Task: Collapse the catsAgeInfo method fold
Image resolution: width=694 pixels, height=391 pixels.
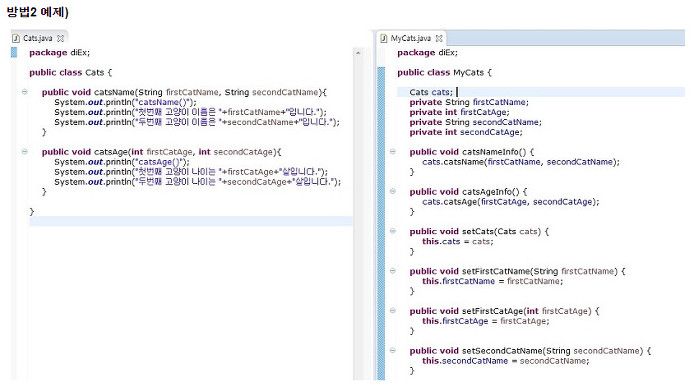Action: tap(393, 192)
